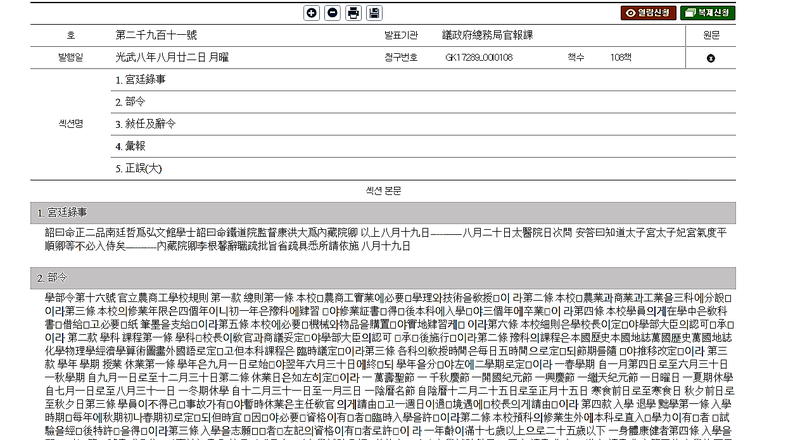Click the 請求번호 value GK17289_00I0108
The height and width of the screenshot is (440, 800).
[x=478, y=58]
